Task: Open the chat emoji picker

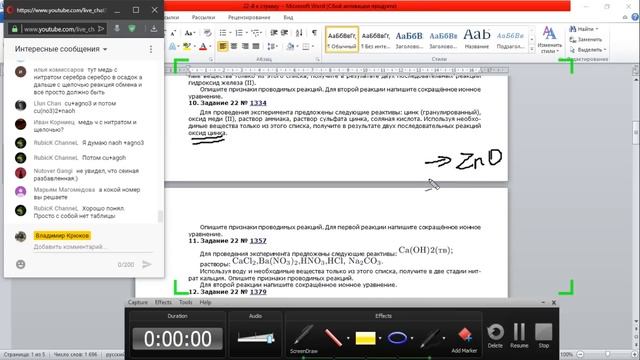Action: pyautogui.click(x=20, y=264)
